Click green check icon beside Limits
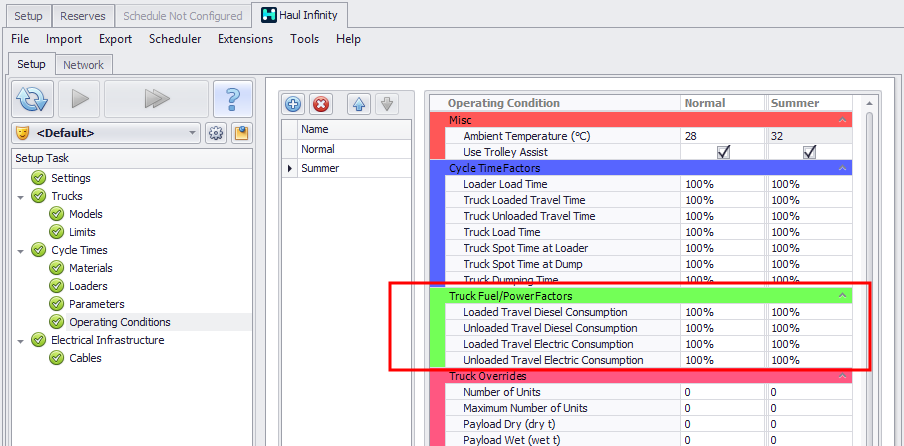This screenshot has width=904, height=446. 56,232
